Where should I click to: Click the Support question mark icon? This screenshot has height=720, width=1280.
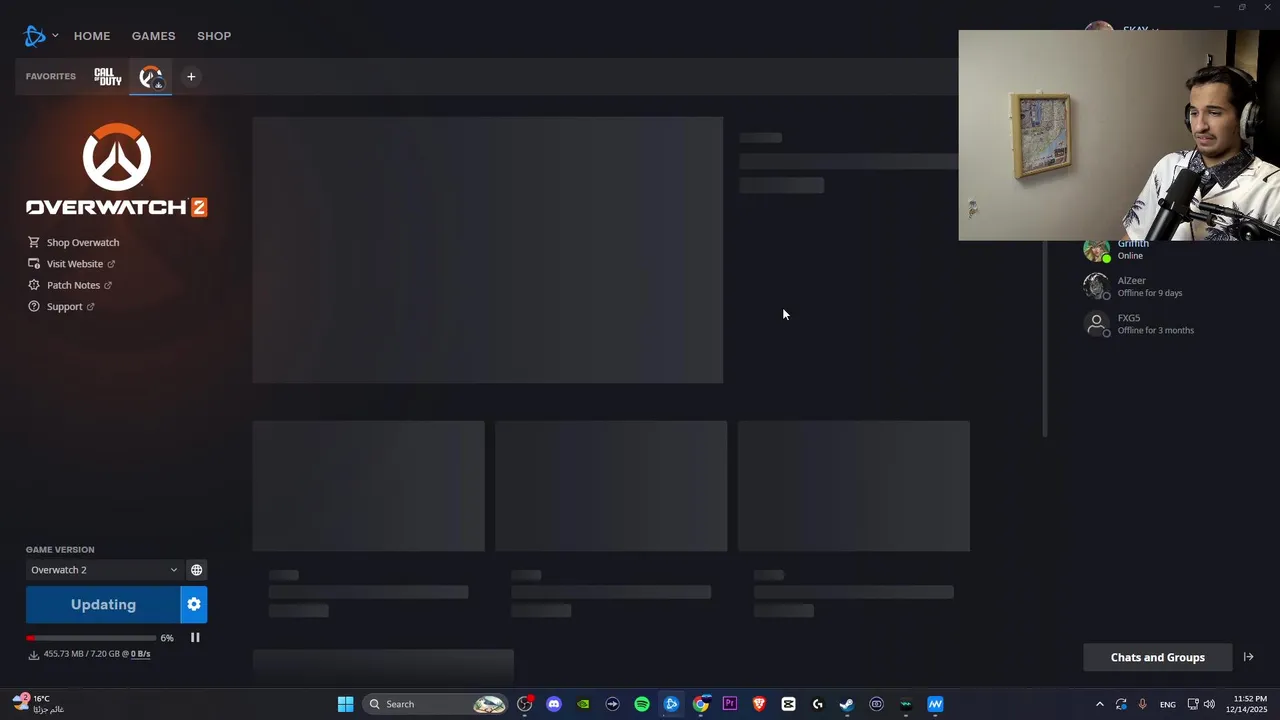(x=34, y=306)
